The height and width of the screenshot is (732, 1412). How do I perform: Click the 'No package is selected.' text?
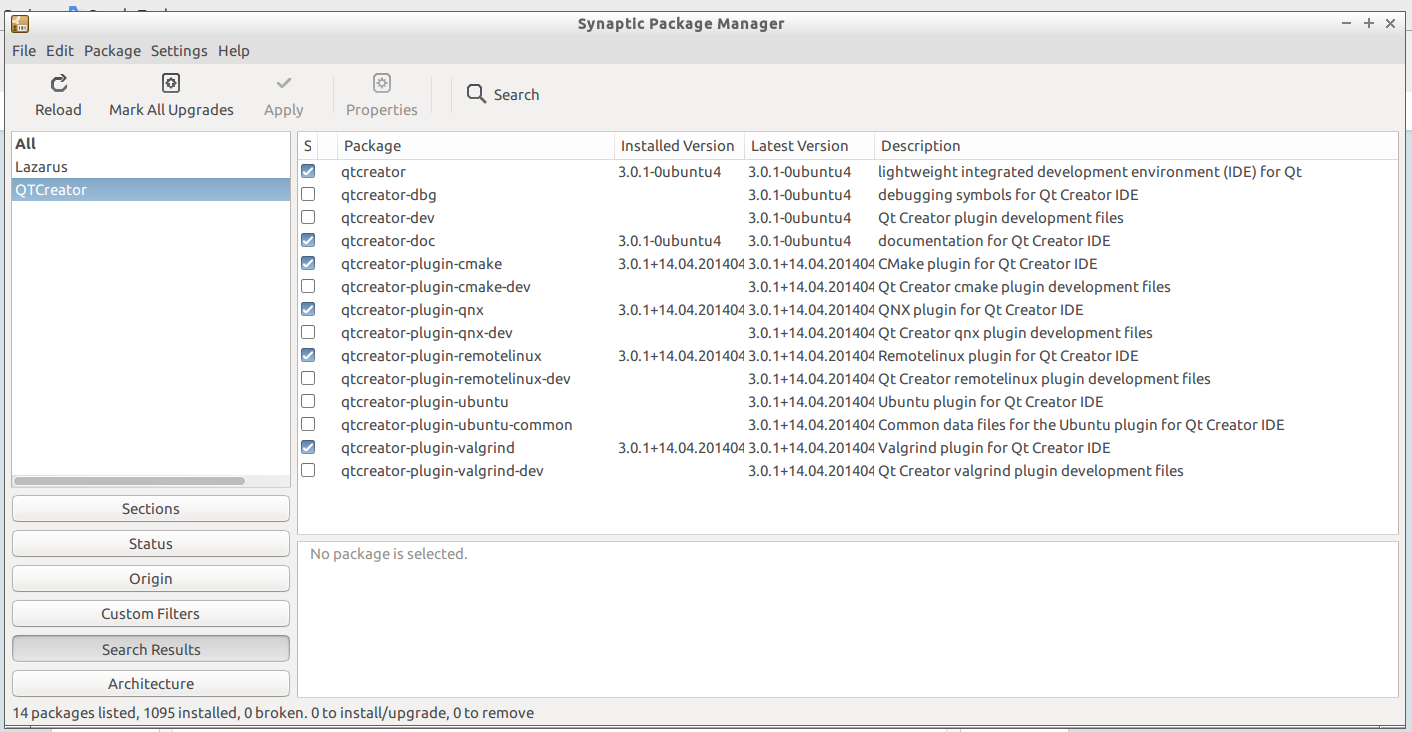(x=389, y=554)
